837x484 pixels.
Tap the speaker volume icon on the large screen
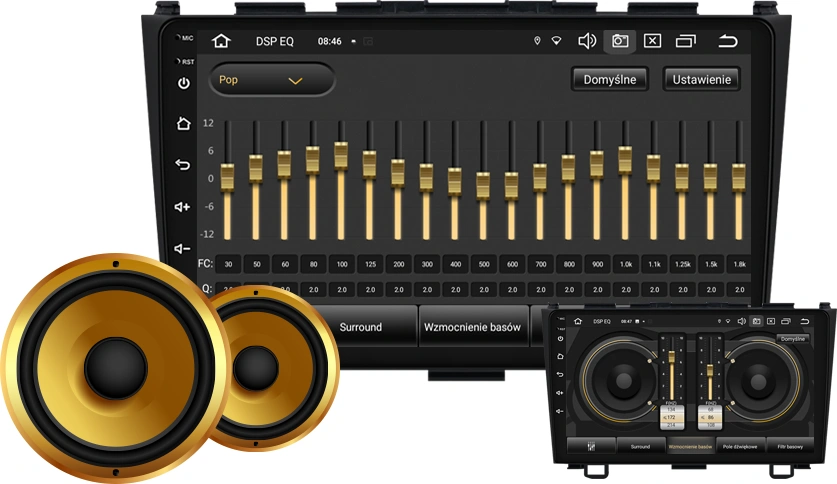tap(587, 42)
